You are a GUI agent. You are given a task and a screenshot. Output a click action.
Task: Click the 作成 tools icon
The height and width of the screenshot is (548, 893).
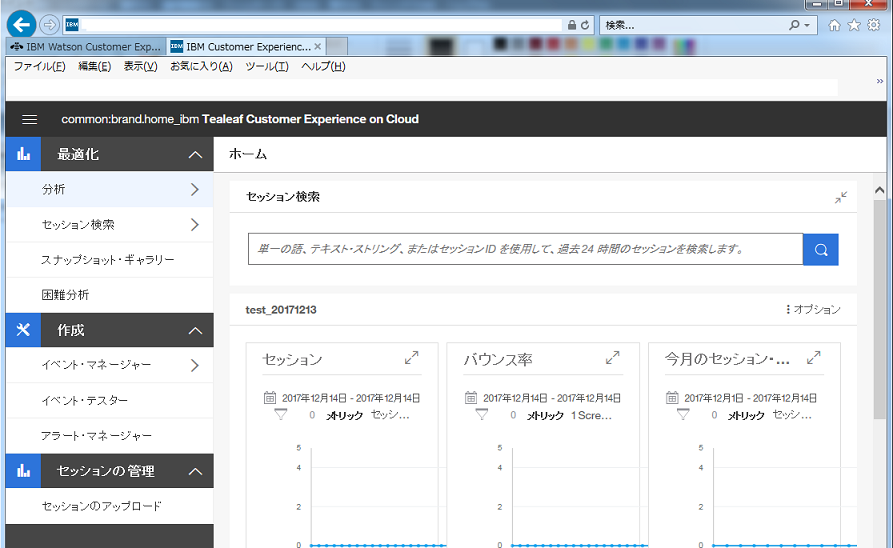click(x=23, y=330)
